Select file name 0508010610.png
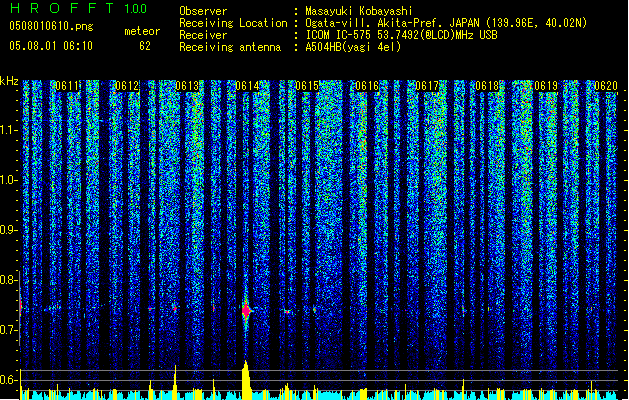 point(51,26)
